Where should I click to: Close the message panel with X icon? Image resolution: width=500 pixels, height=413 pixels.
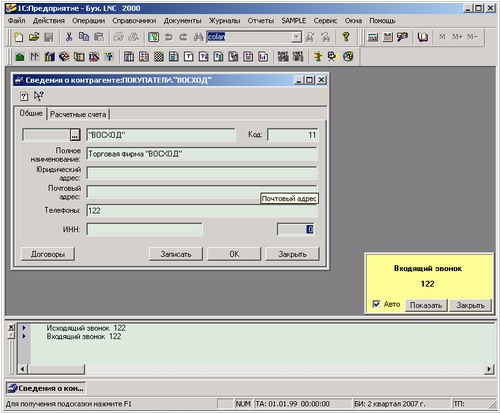[11, 327]
